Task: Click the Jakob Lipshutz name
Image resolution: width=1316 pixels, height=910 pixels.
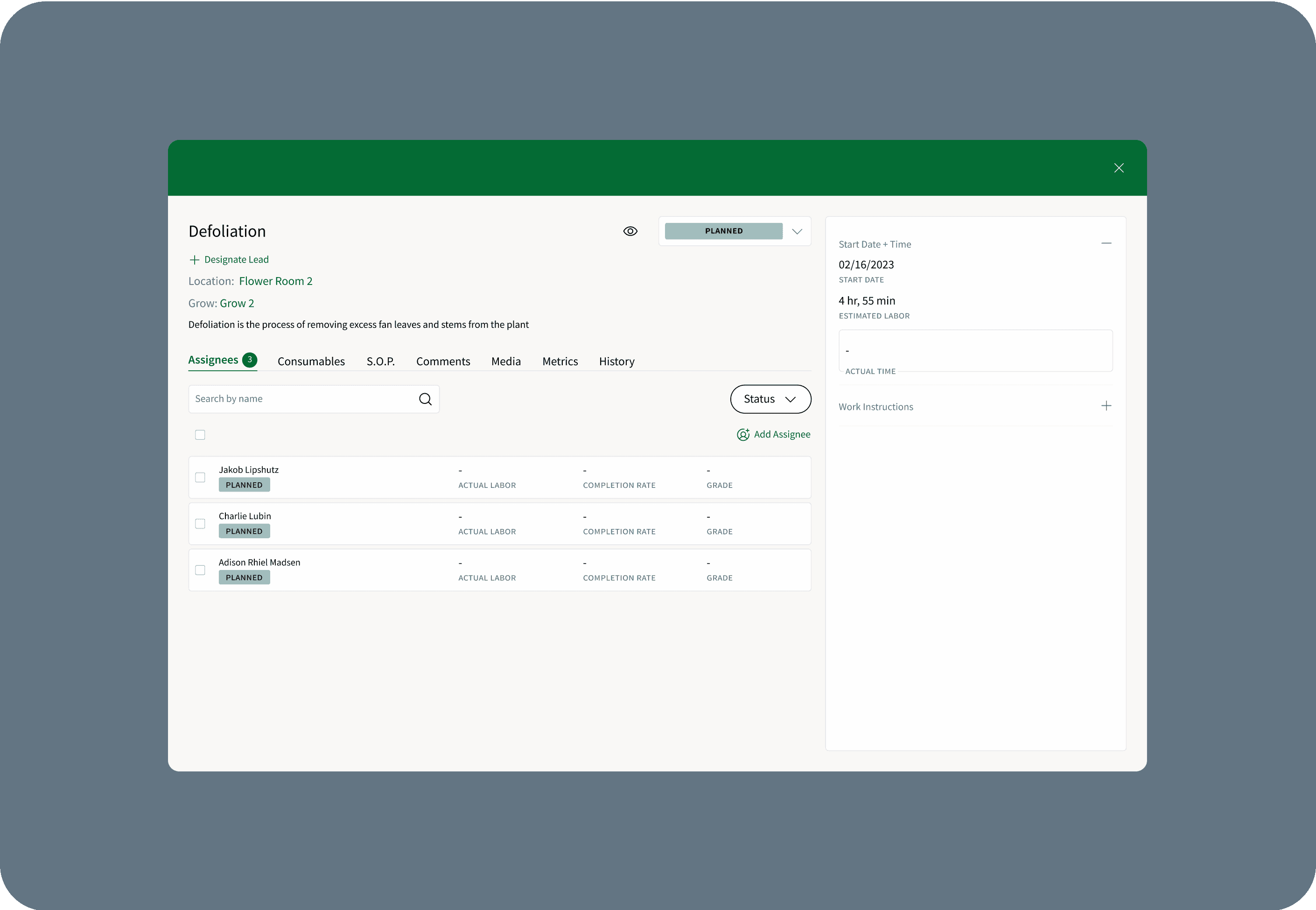Action: point(249,470)
